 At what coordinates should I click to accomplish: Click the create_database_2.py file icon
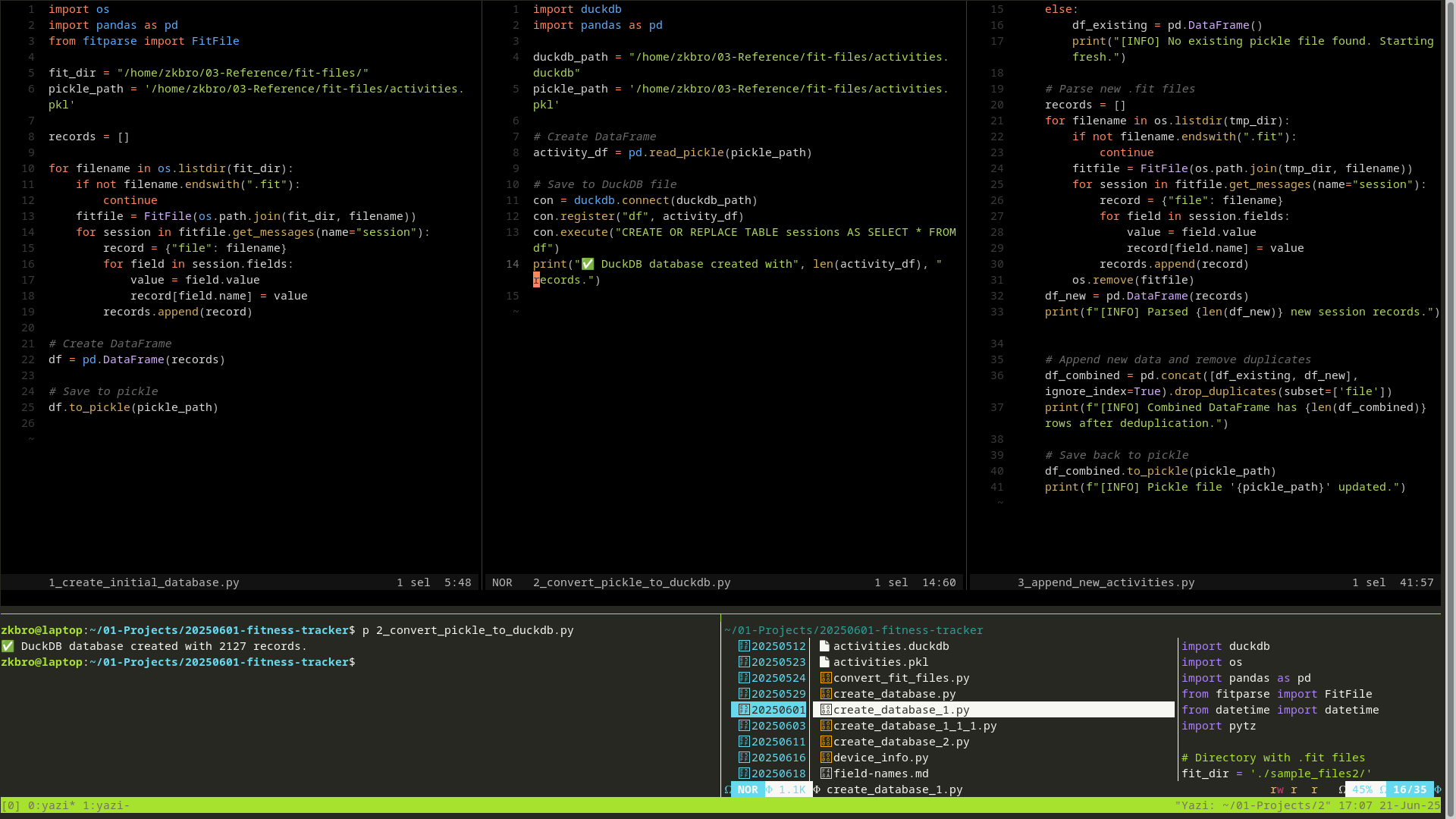coord(826,742)
